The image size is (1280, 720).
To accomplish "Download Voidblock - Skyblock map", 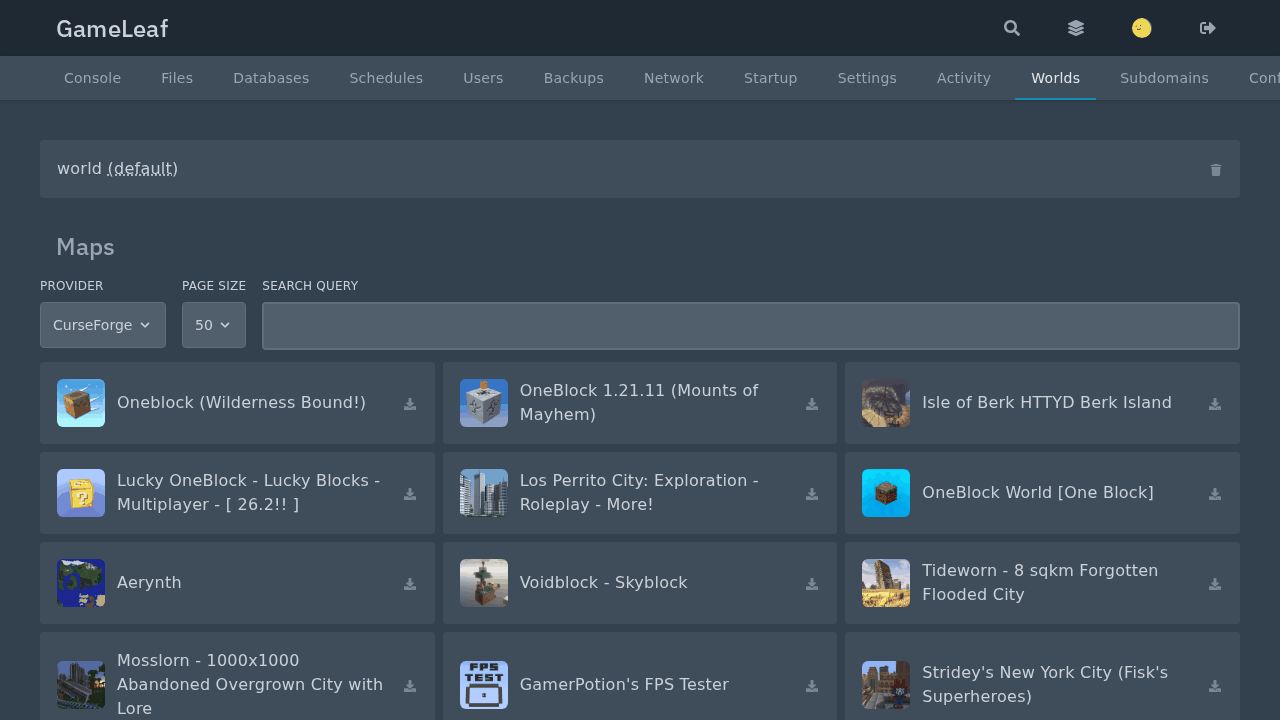I will [812, 584].
